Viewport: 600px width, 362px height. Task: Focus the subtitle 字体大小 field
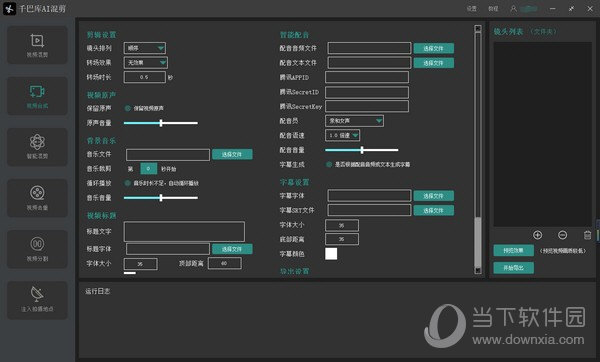(x=342, y=225)
